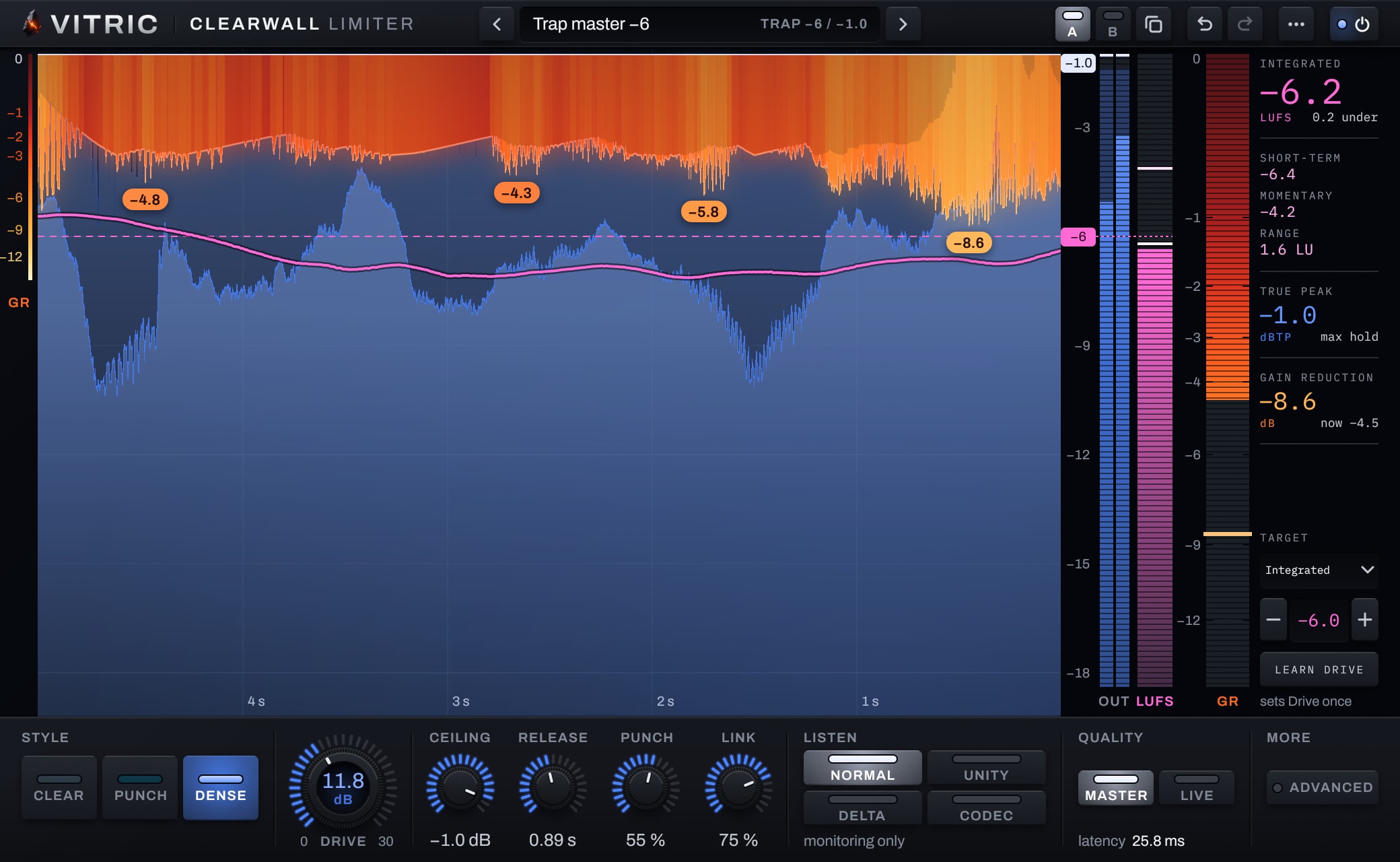Set quality to Master
This screenshot has height=862, width=1400.
1116,788
